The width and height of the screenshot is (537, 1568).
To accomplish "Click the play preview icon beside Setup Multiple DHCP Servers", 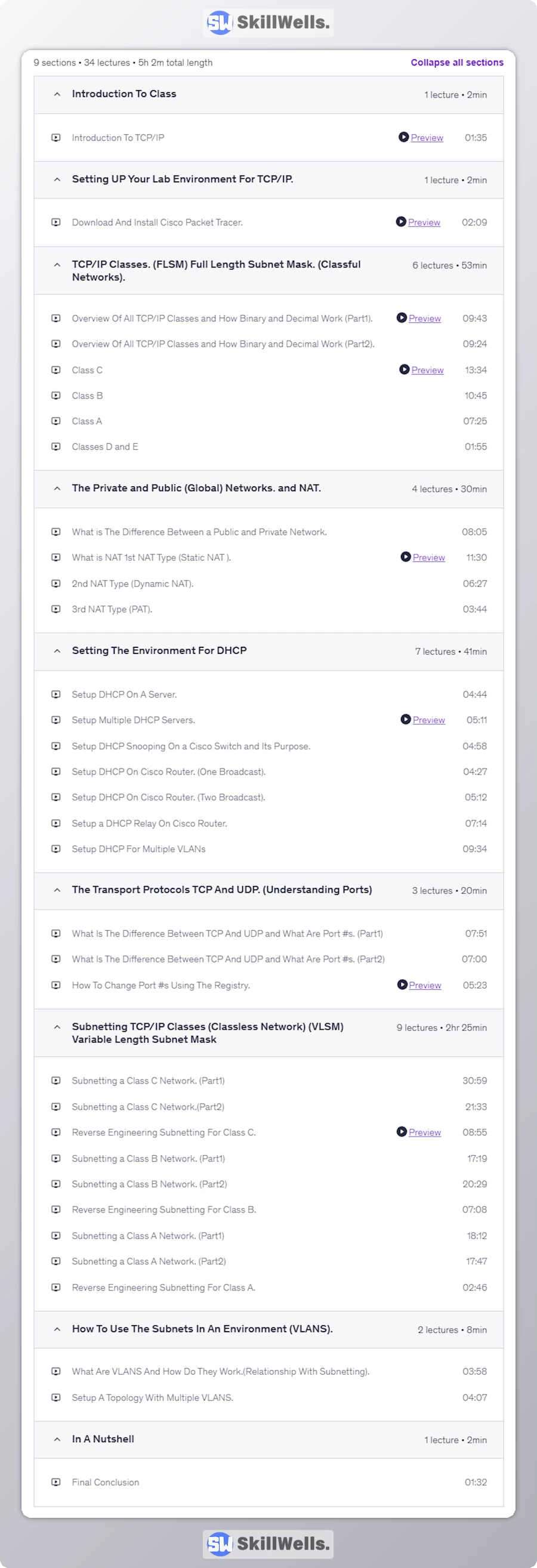I will tap(406, 720).
